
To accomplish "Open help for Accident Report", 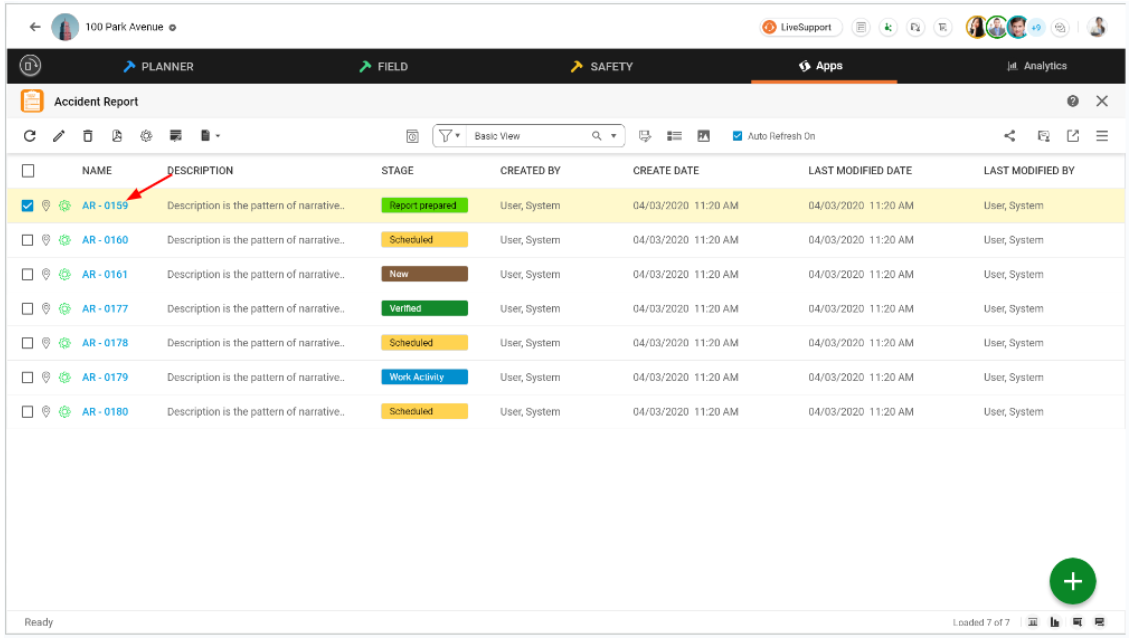I will [1073, 101].
